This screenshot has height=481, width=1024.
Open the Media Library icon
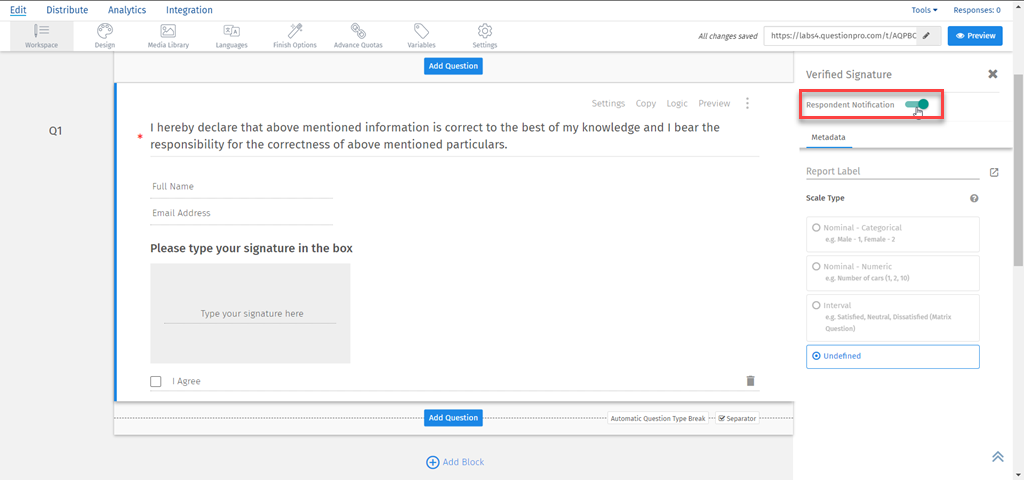pyautogui.click(x=168, y=31)
